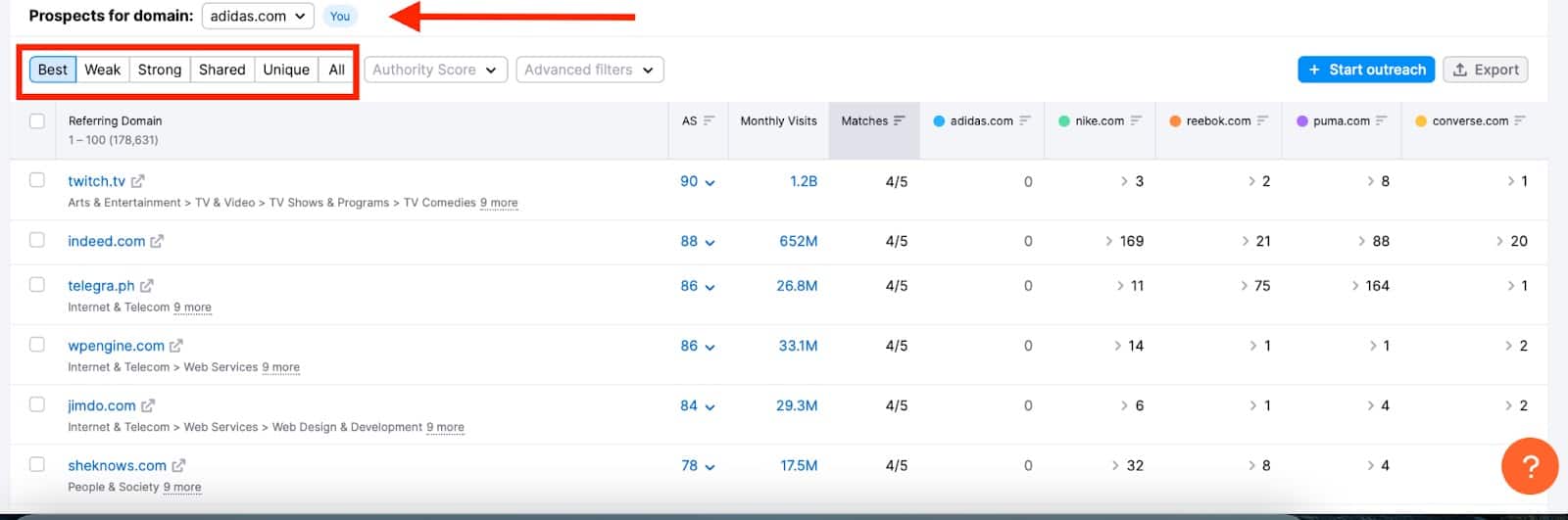Screen dimensions: 1568x520
Task: Show wpengine.com '9 more' categories
Action: 280,367
